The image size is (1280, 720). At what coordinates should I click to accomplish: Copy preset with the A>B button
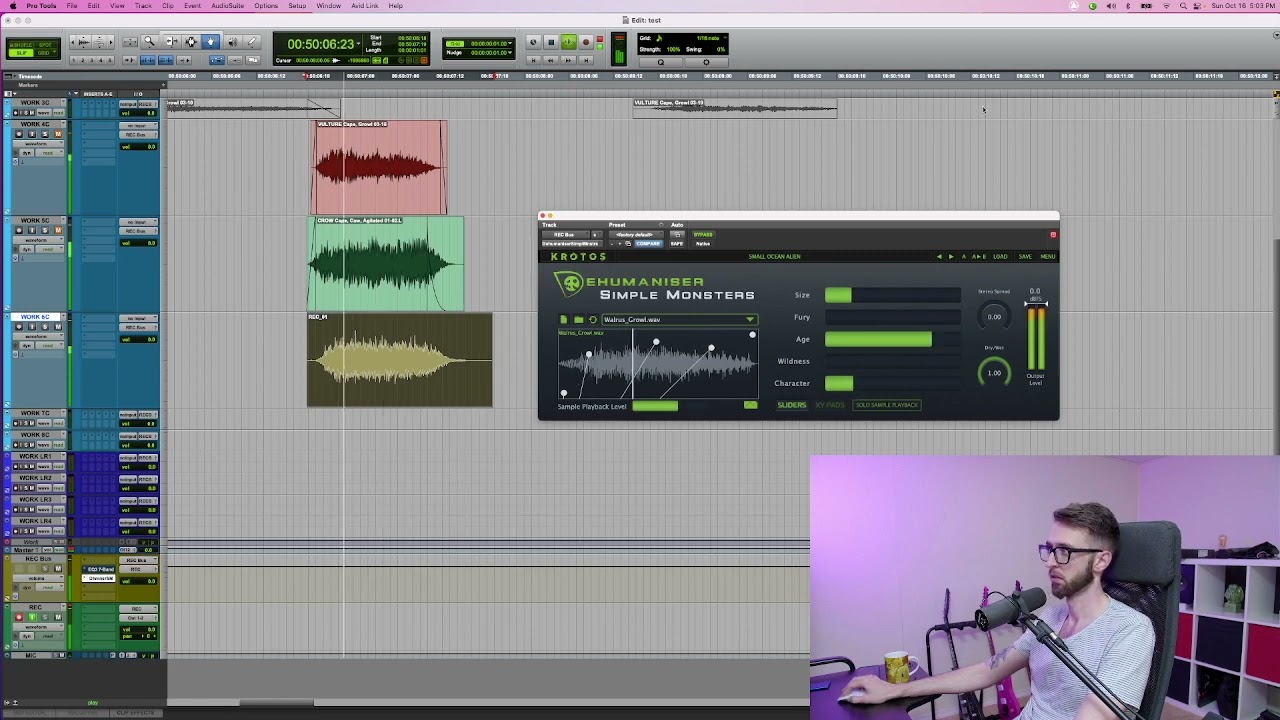click(979, 257)
